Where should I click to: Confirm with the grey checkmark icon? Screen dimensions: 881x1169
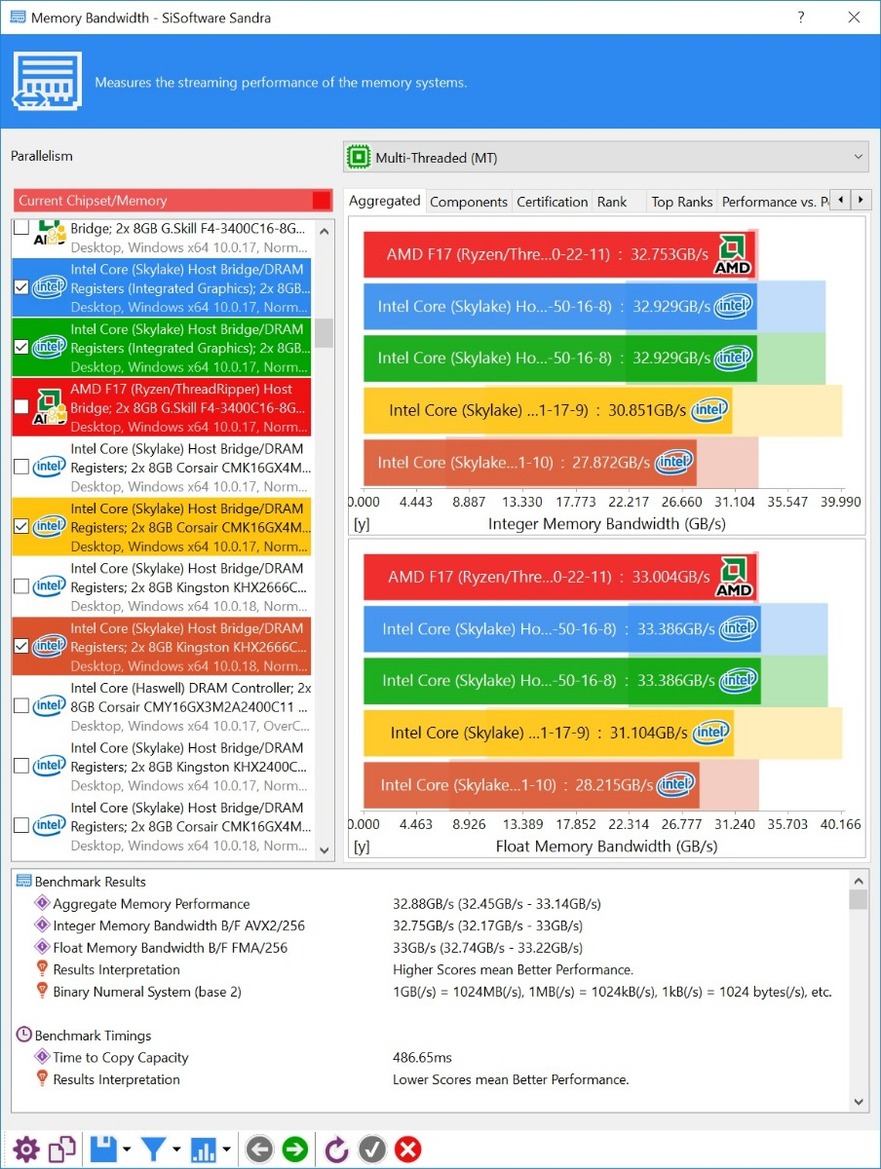372,1149
